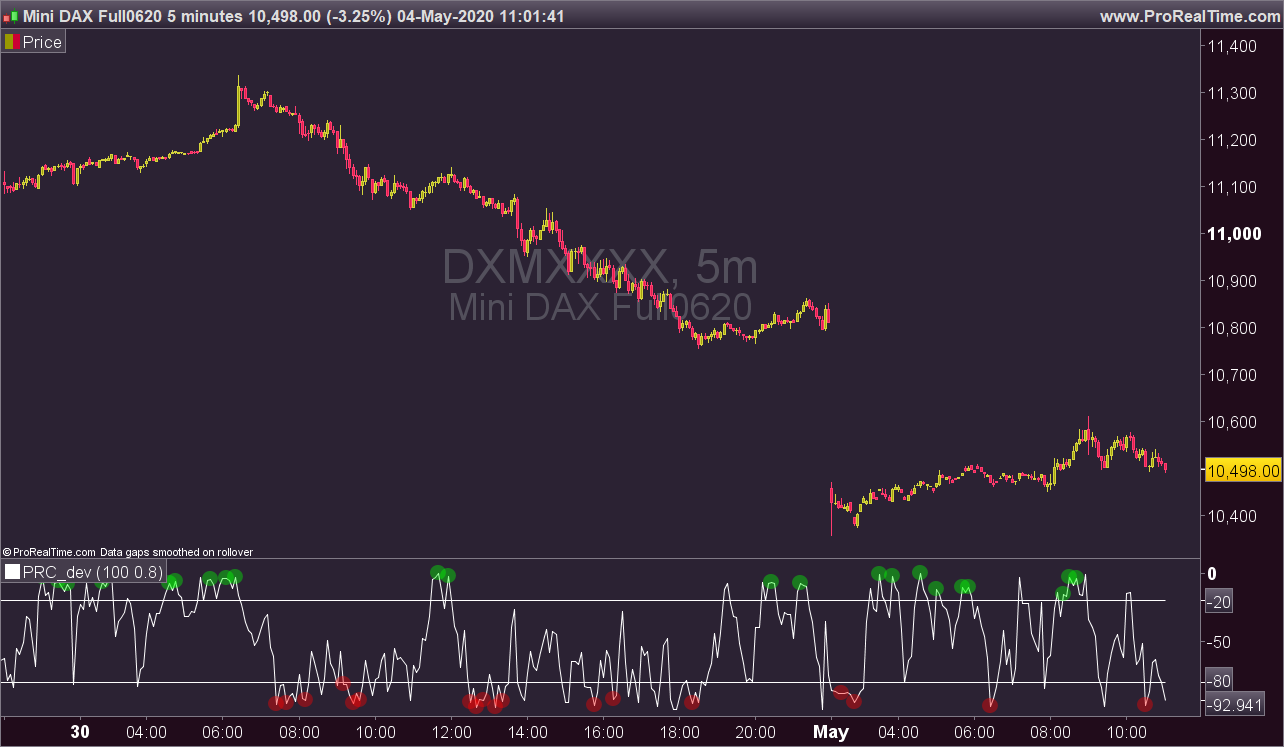Screen dimensions: 1284x747
Task: Open the www.ProRealTime.com link
Action: pos(1189,17)
